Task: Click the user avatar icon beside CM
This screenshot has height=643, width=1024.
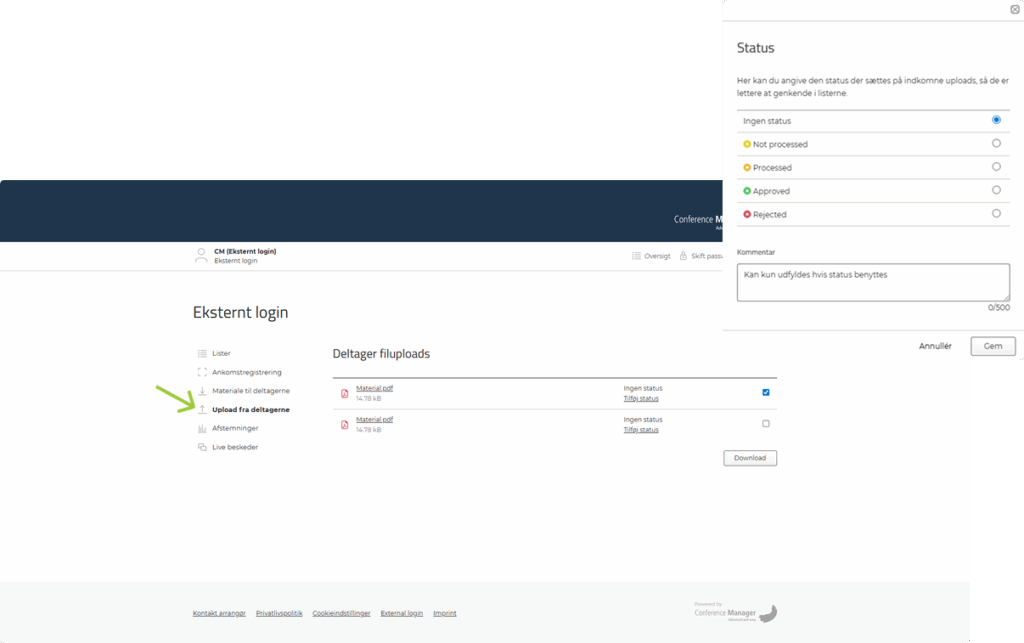Action: pyautogui.click(x=201, y=256)
